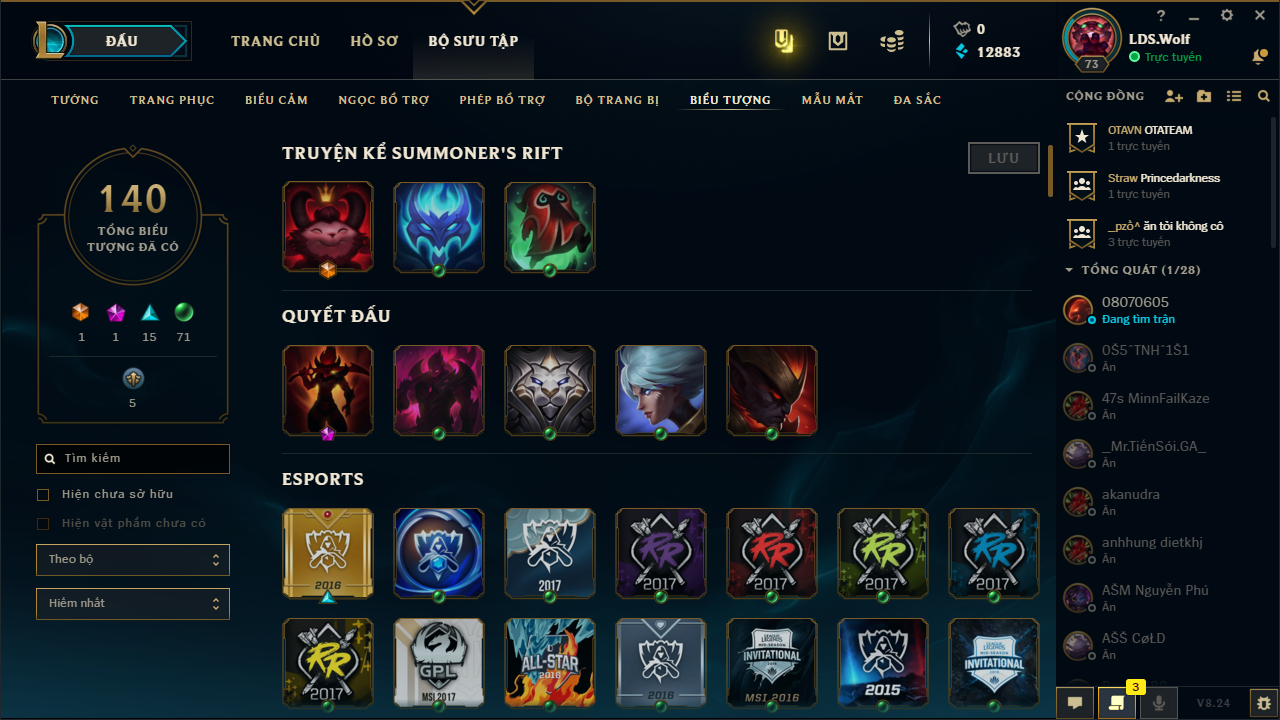The width and height of the screenshot is (1280, 720).
Task: Open the Loot inventory icon
Action: click(x=785, y=41)
